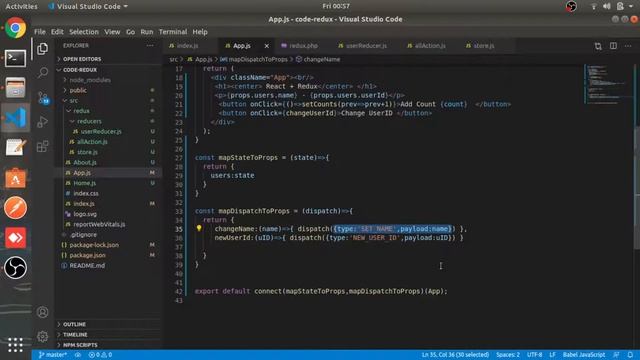640x360 pixels.
Task: Open the Source Control view
Action: 42,98
